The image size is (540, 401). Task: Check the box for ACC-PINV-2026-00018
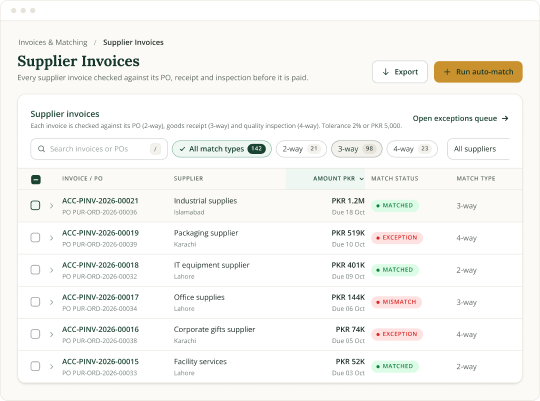35,269
